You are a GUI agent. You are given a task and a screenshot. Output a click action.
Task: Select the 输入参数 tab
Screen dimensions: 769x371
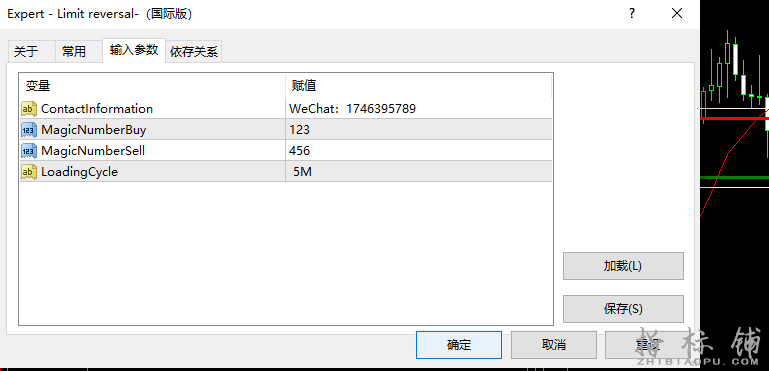coord(134,50)
